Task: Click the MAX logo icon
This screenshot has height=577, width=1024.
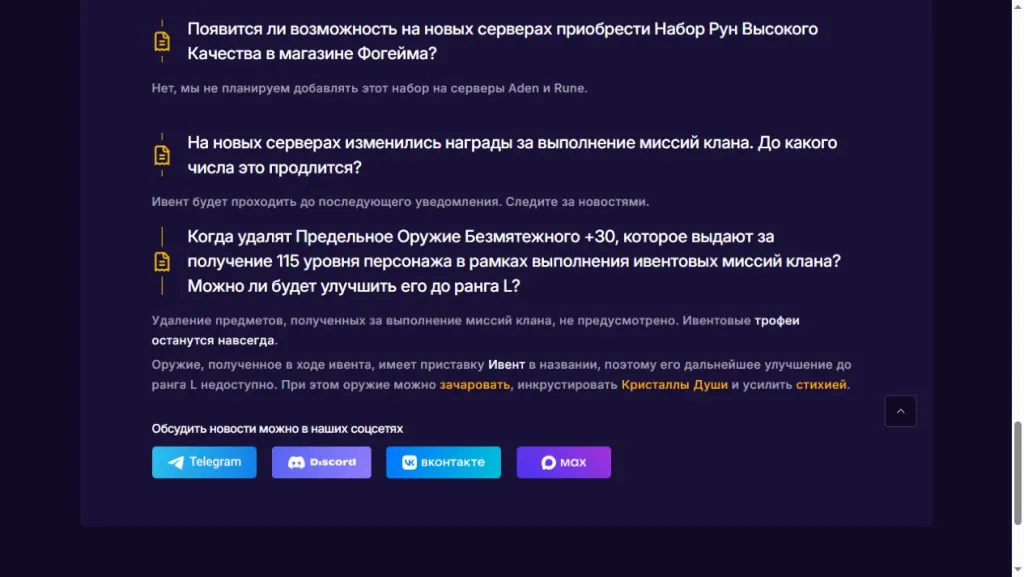Action: pyautogui.click(x=549, y=462)
